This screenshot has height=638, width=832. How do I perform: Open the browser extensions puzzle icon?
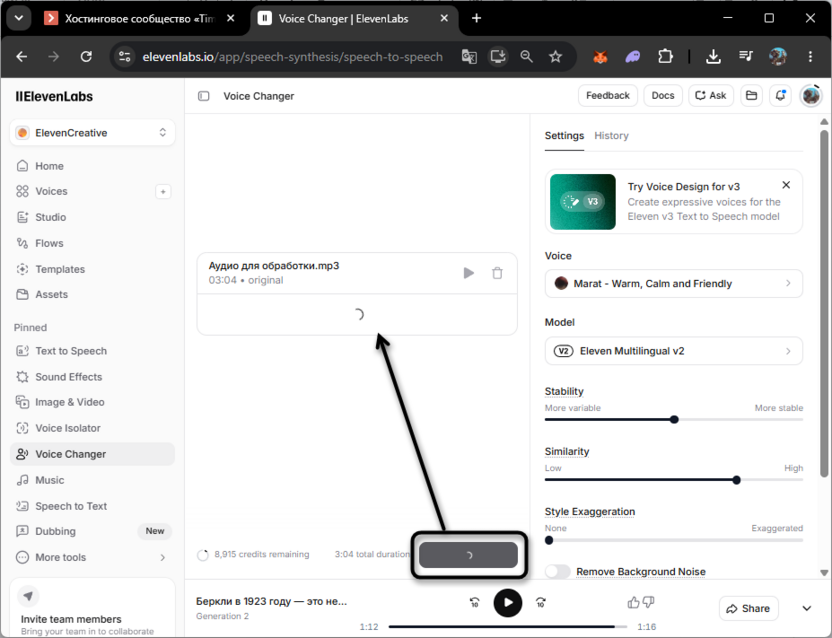point(665,56)
